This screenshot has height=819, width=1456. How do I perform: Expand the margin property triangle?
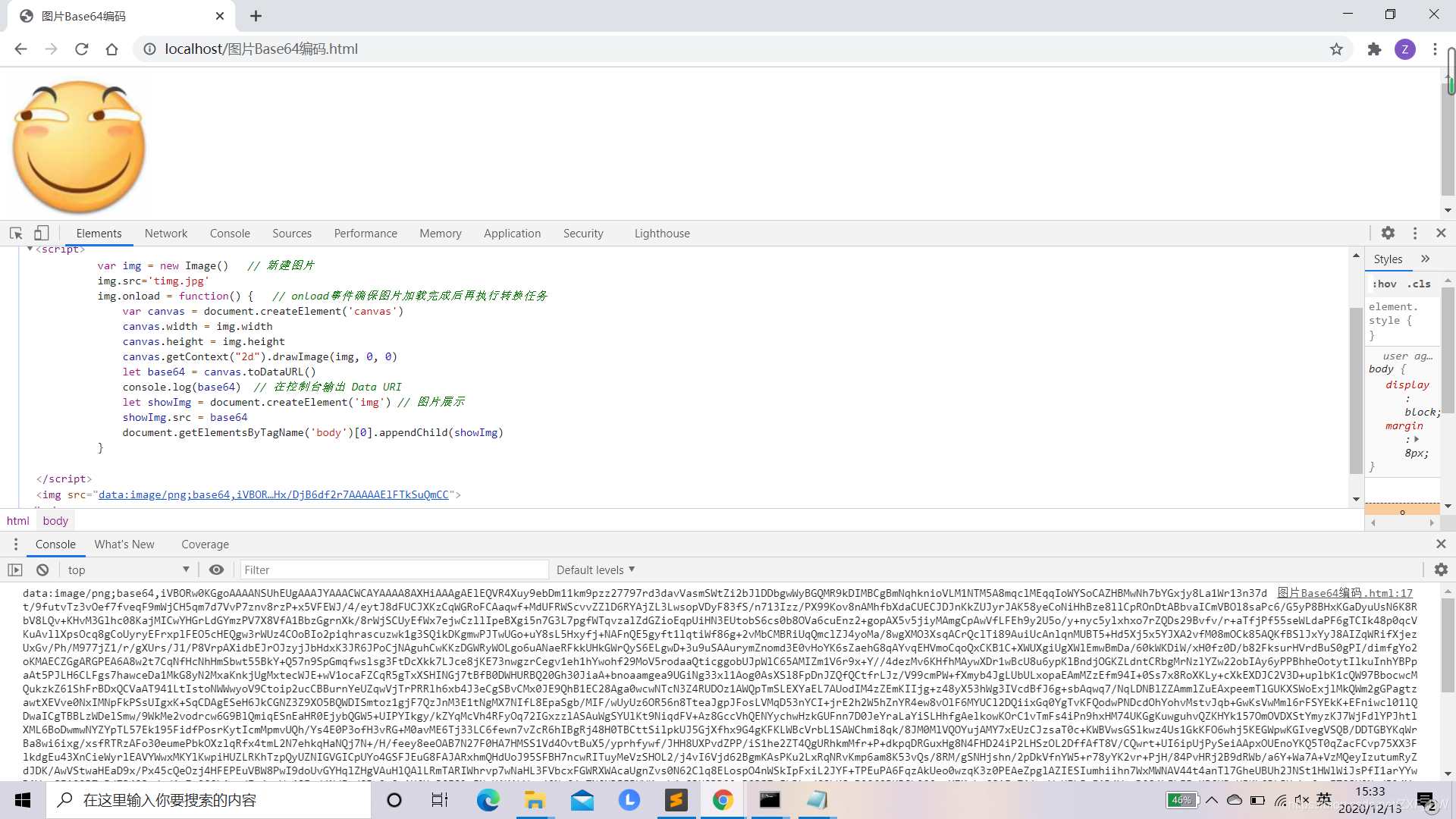1417,439
